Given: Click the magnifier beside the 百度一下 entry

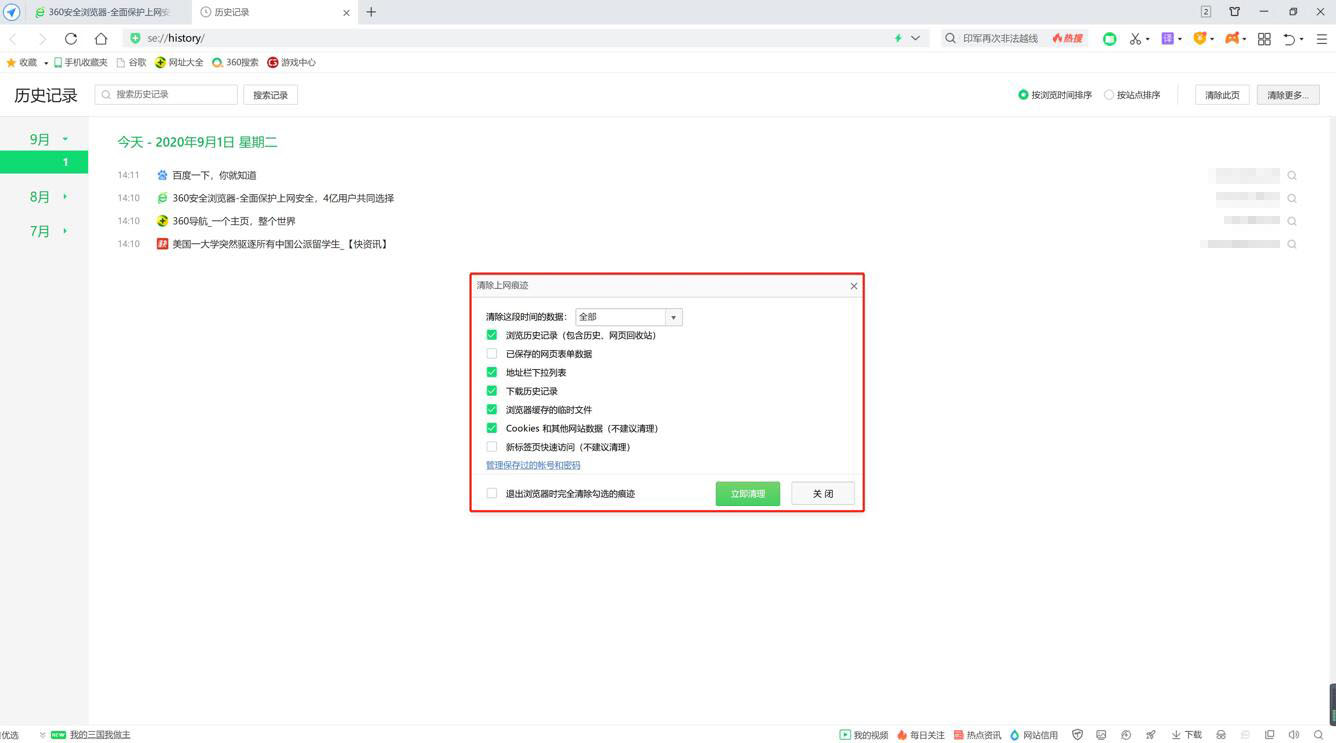Looking at the screenshot, I should pyautogui.click(x=1292, y=175).
